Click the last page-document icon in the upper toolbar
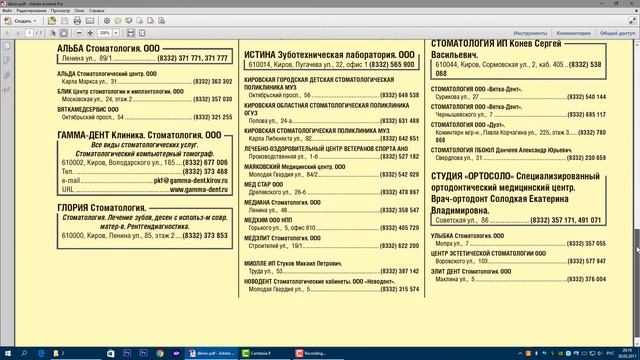 coord(162,21)
